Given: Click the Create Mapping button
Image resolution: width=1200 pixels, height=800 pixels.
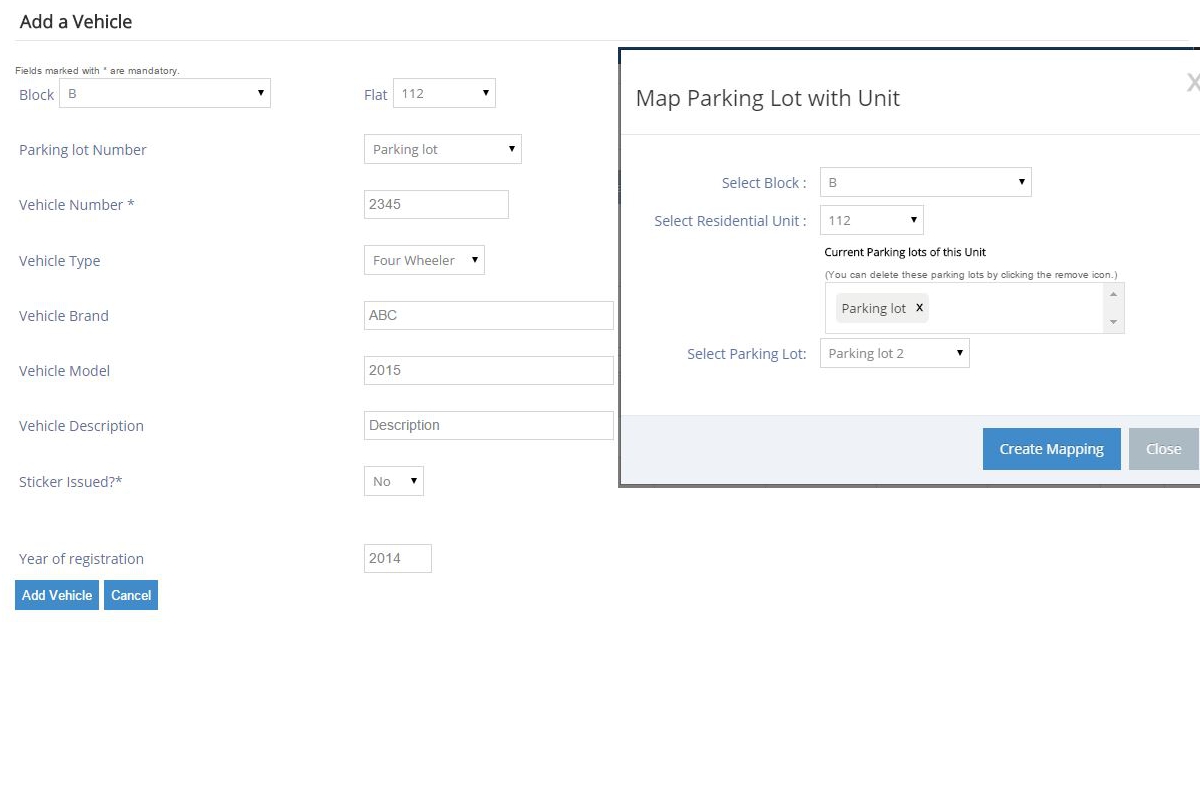Looking at the screenshot, I should coord(1051,449).
